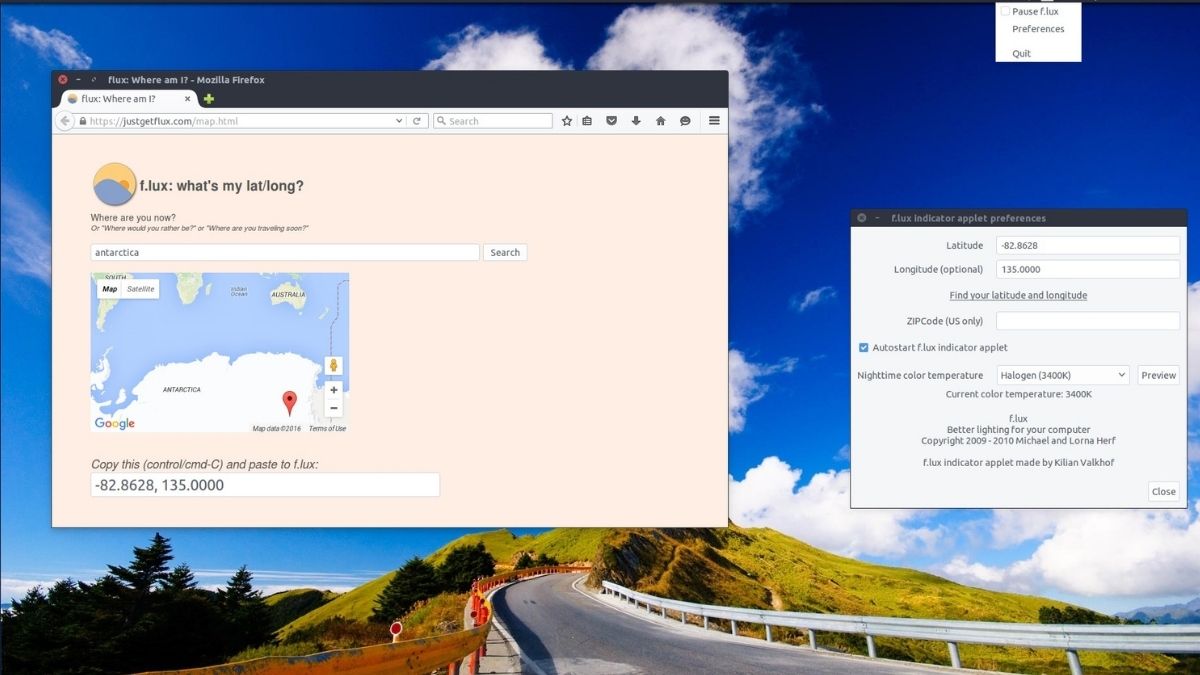Close the 'flux: Where am I?' tab
This screenshot has height=675, width=1200.
coord(188,99)
